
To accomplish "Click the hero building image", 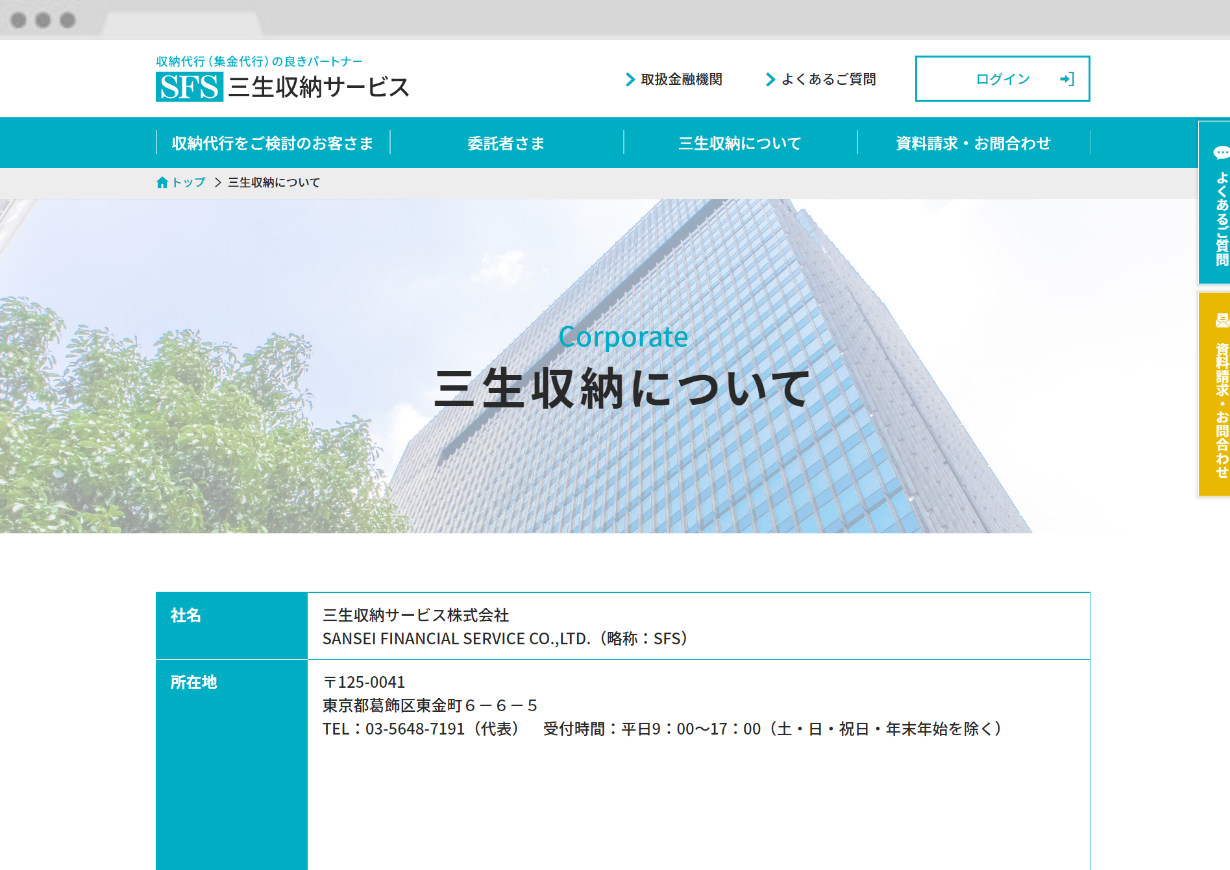I will [615, 366].
